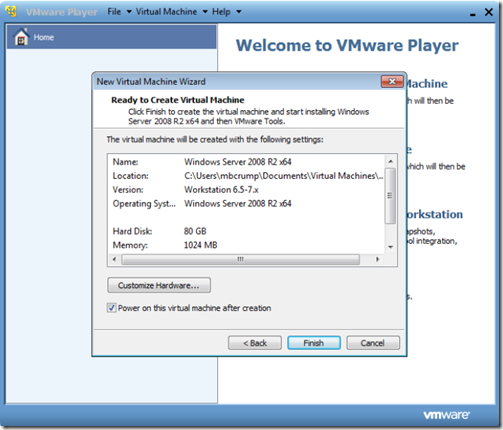
Task: Open the File menu
Action: (114, 12)
